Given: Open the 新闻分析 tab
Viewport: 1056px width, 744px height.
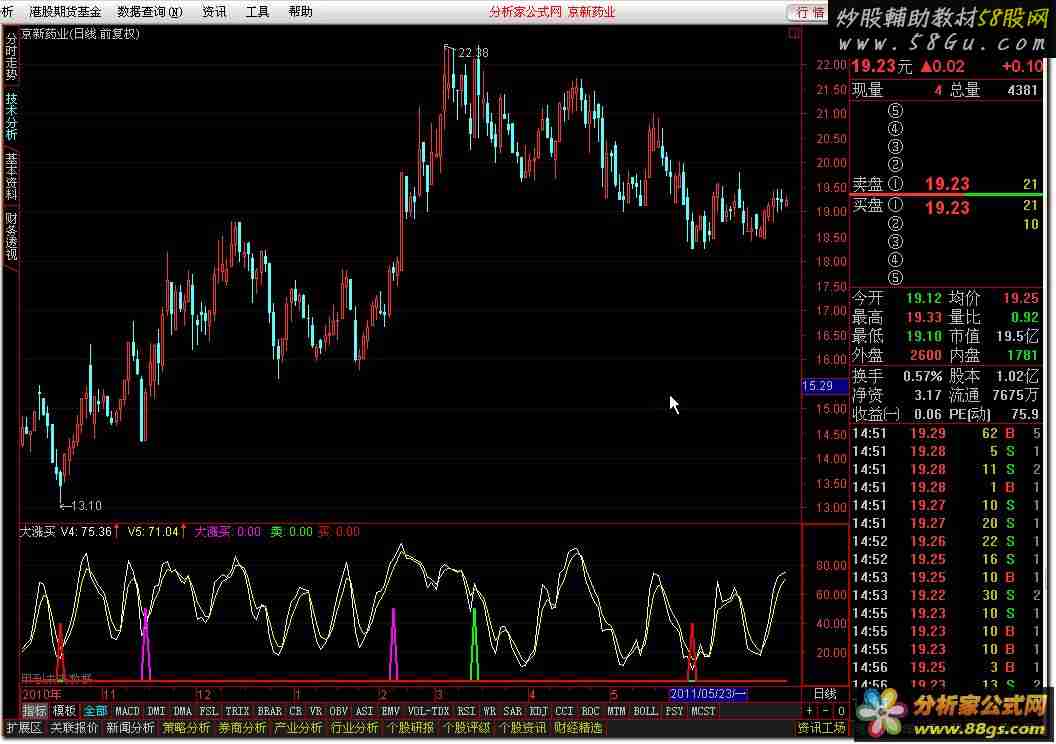Looking at the screenshot, I should point(130,728).
